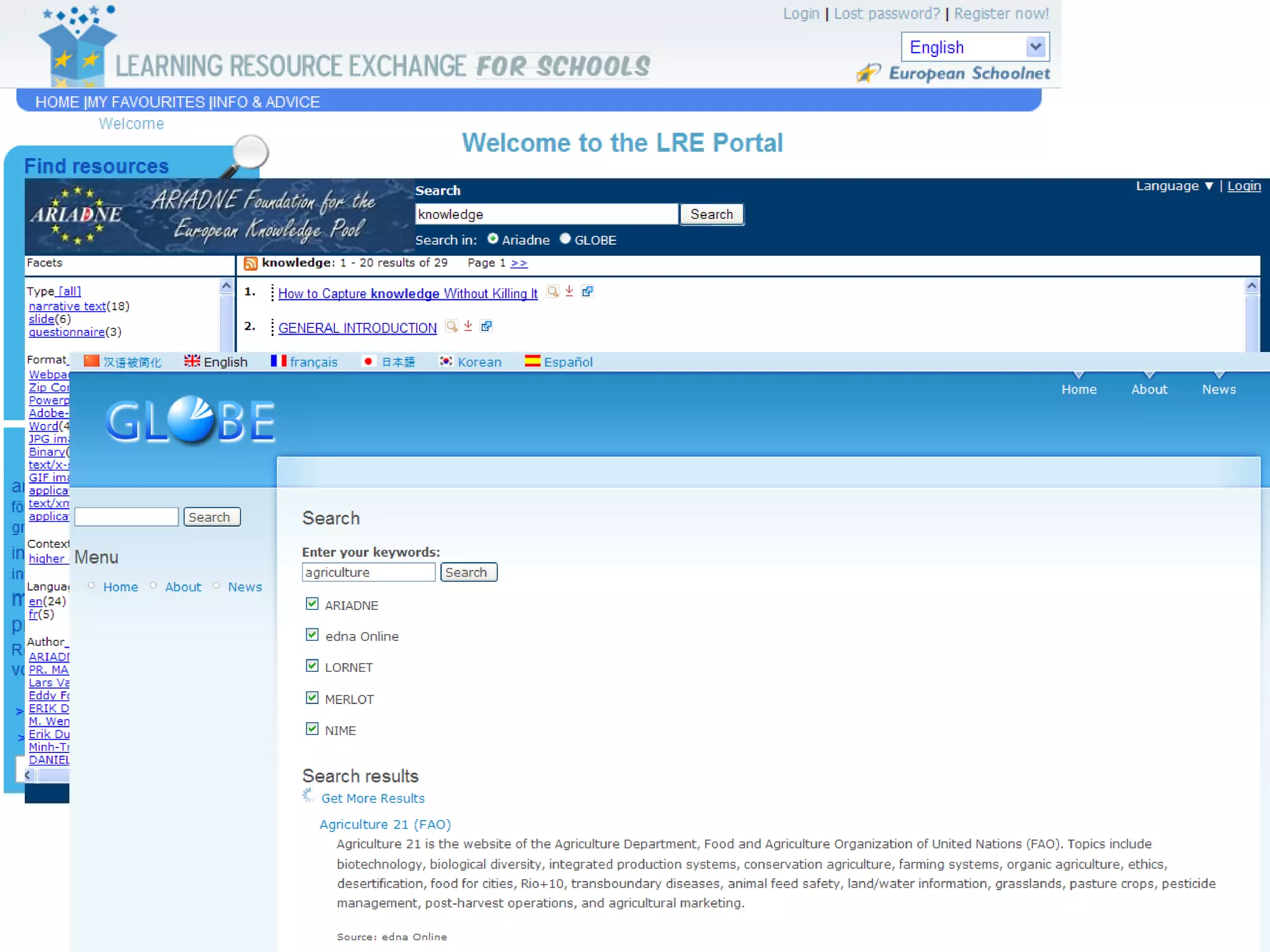The image size is (1270, 952).
Task: Click the Search button next to knowledge field
Action: (x=711, y=214)
